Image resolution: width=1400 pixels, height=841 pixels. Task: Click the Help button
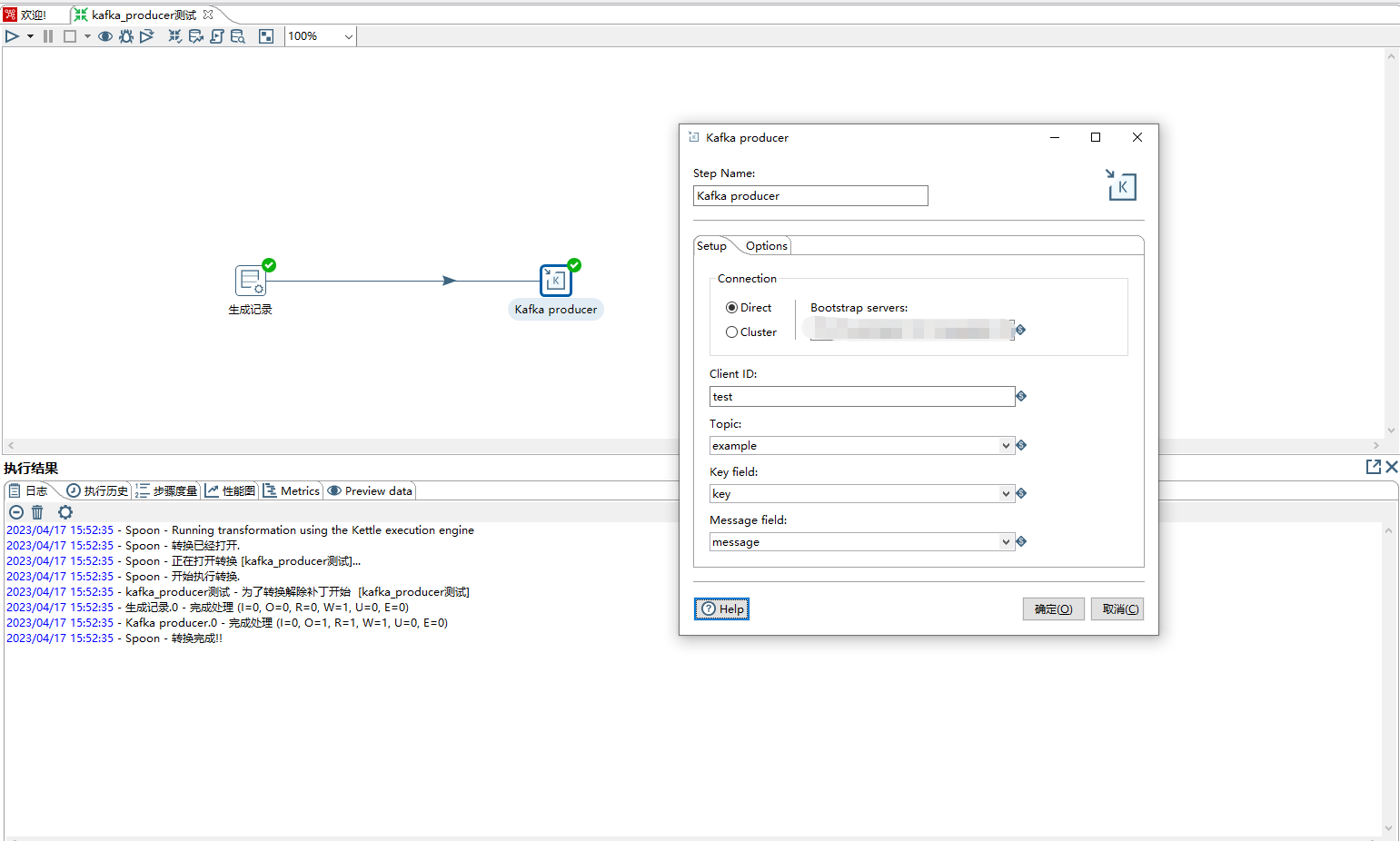pyautogui.click(x=721, y=608)
